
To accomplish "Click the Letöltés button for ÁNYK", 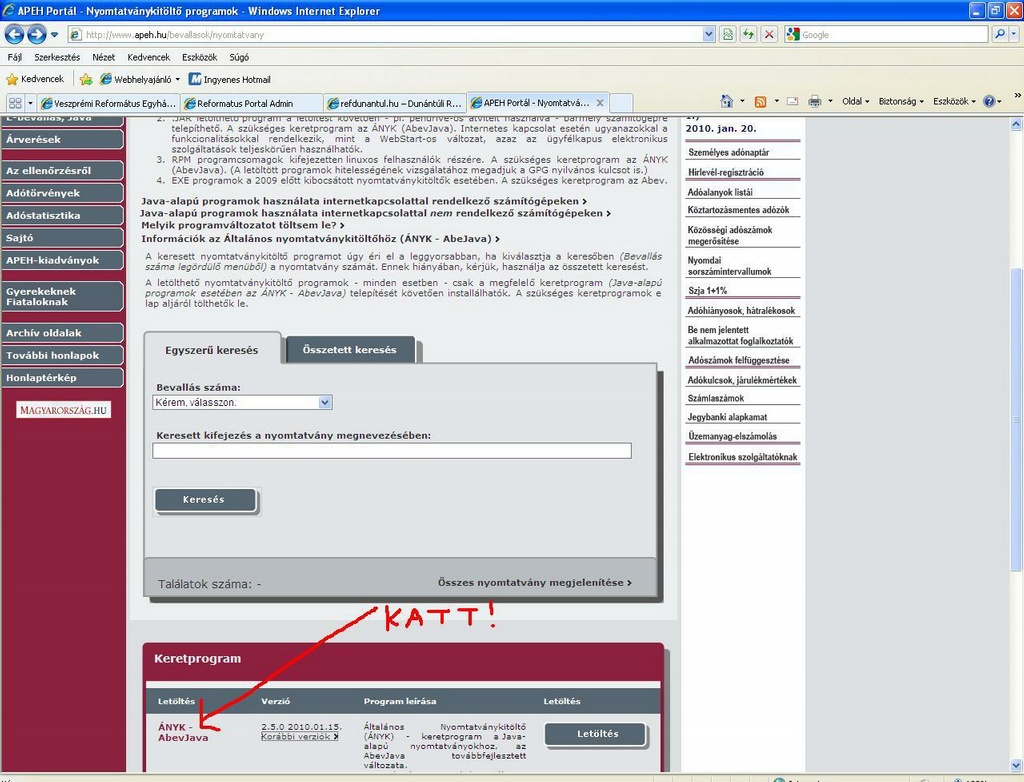I will [596, 734].
